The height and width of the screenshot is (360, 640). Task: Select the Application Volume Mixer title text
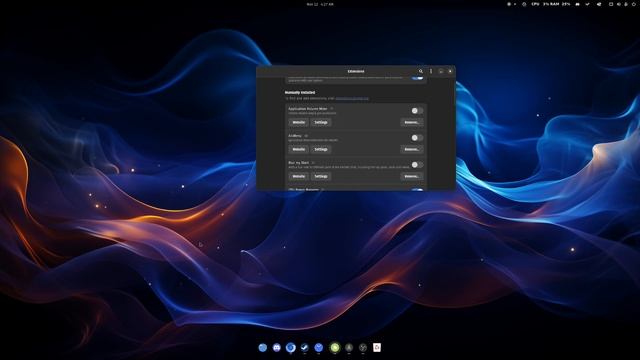pyautogui.click(x=308, y=109)
